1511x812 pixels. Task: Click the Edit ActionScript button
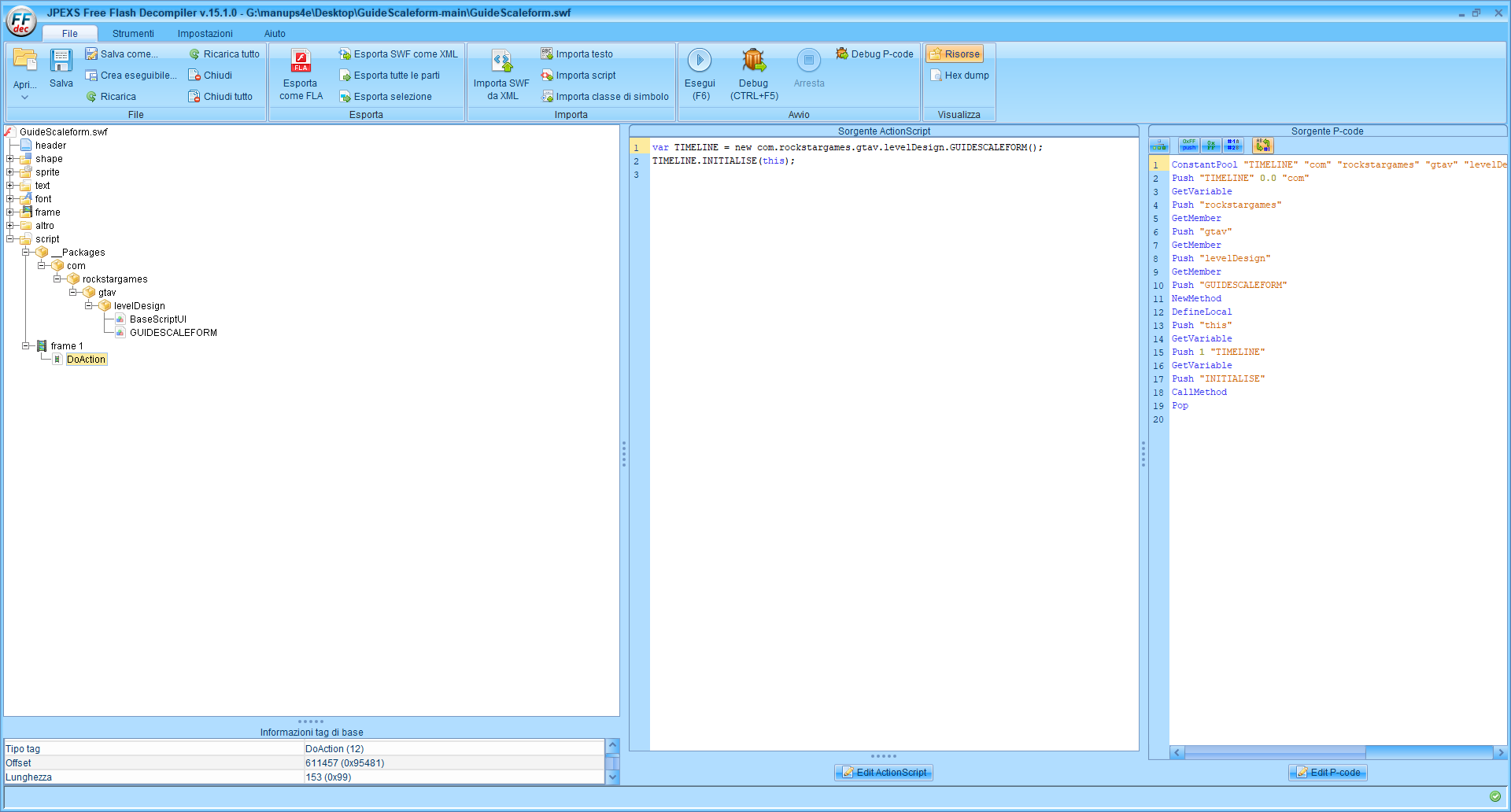pos(884,773)
